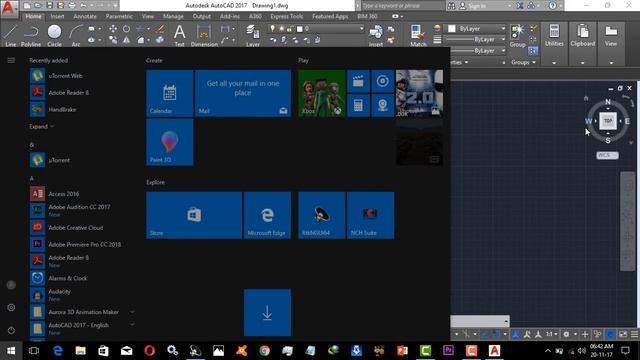Expand the Groups panel
Image resolution: width=640 pixels, height=360 pixels.
coord(523,62)
